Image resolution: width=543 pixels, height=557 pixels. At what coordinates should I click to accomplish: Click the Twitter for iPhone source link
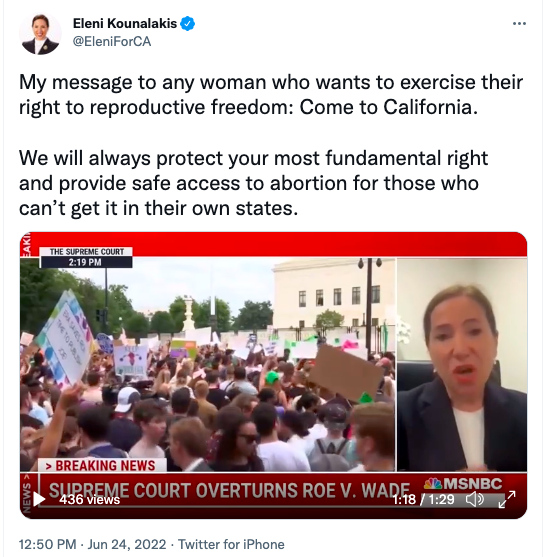231,544
